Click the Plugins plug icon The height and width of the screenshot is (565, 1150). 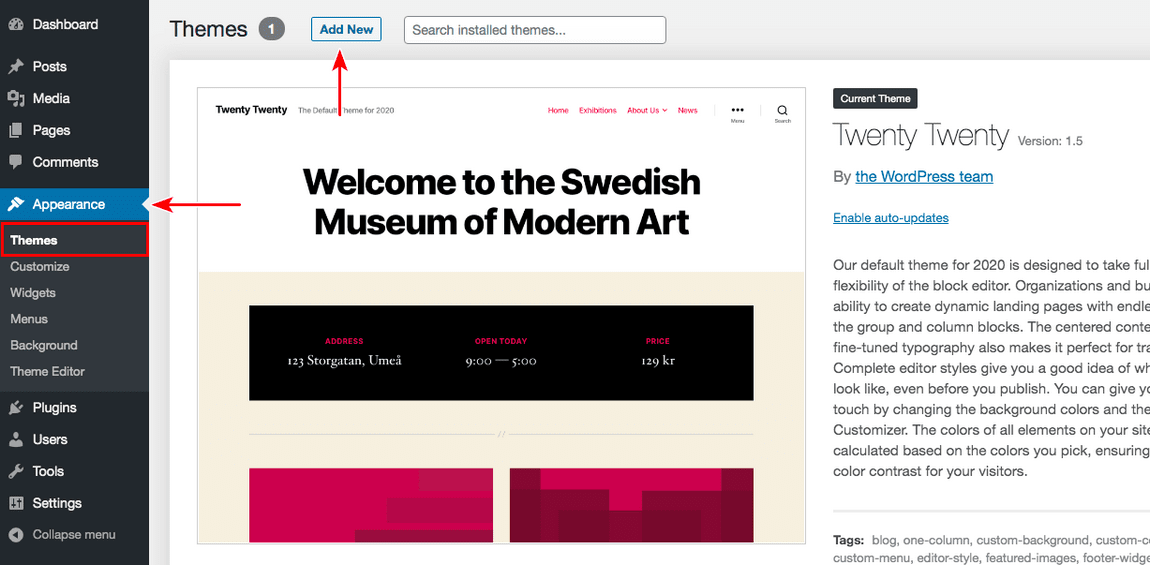click(15, 408)
